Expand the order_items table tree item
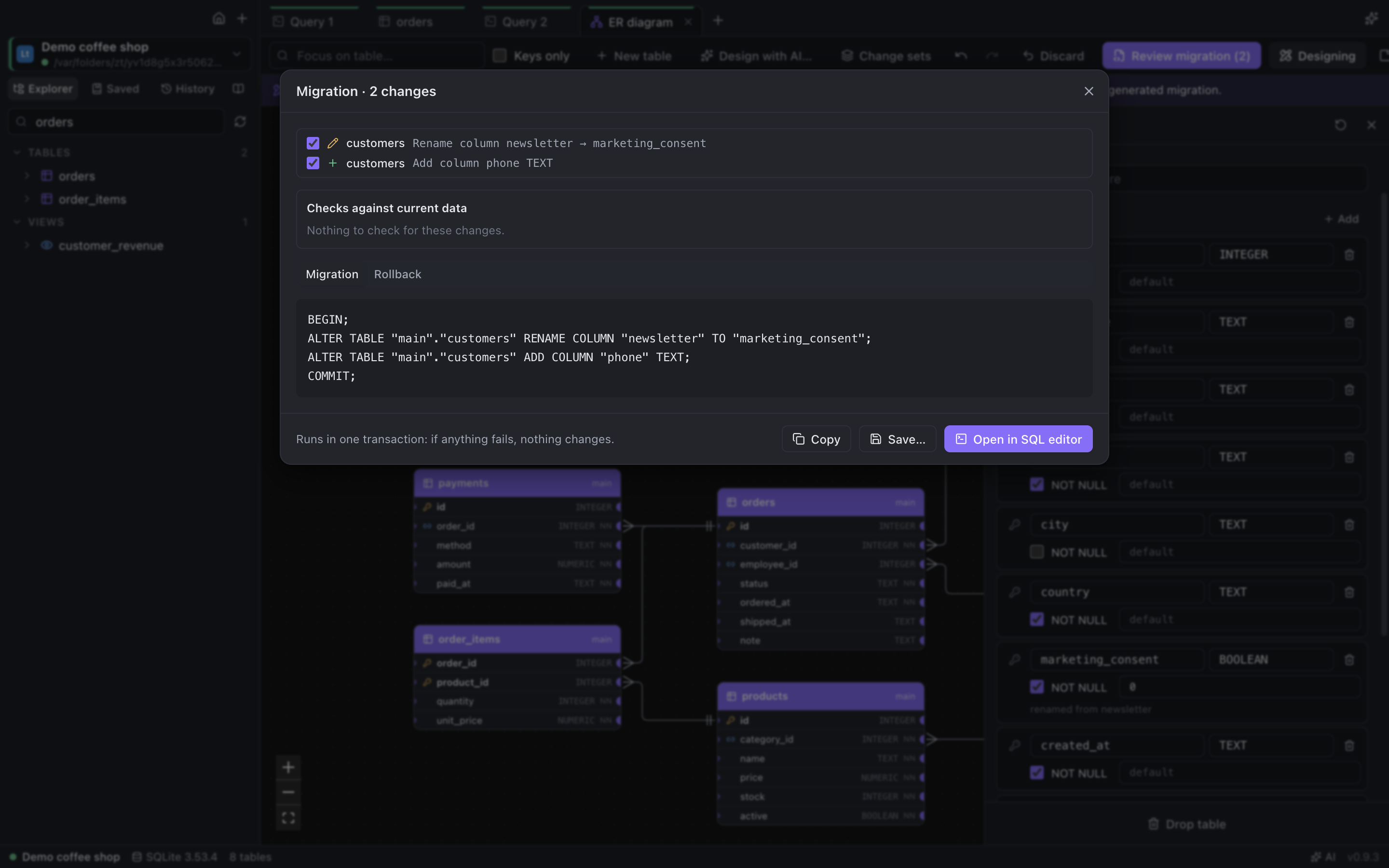Image resolution: width=1389 pixels, height=868 pixels. tap(27, 199)
